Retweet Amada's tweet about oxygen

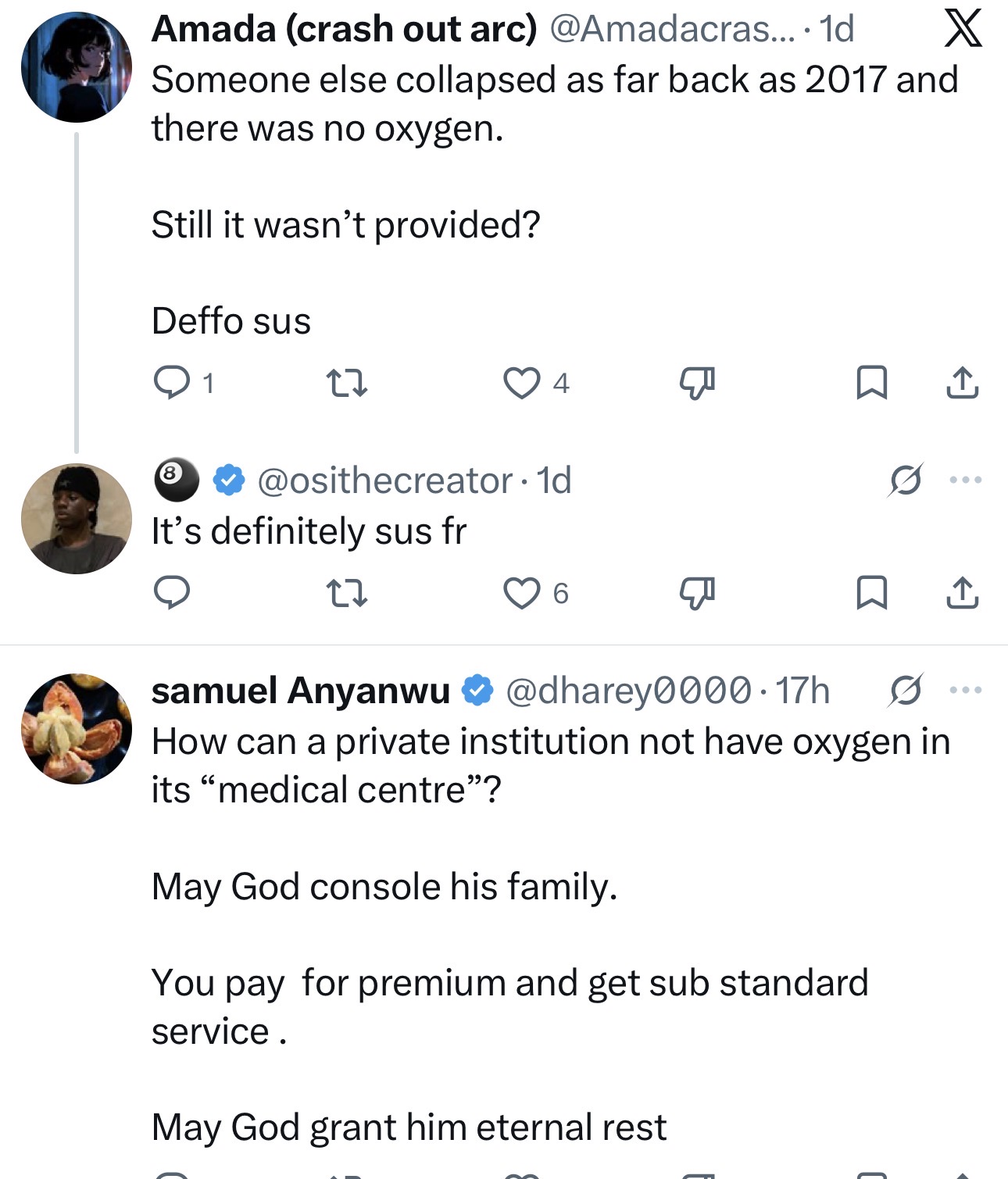346,383
